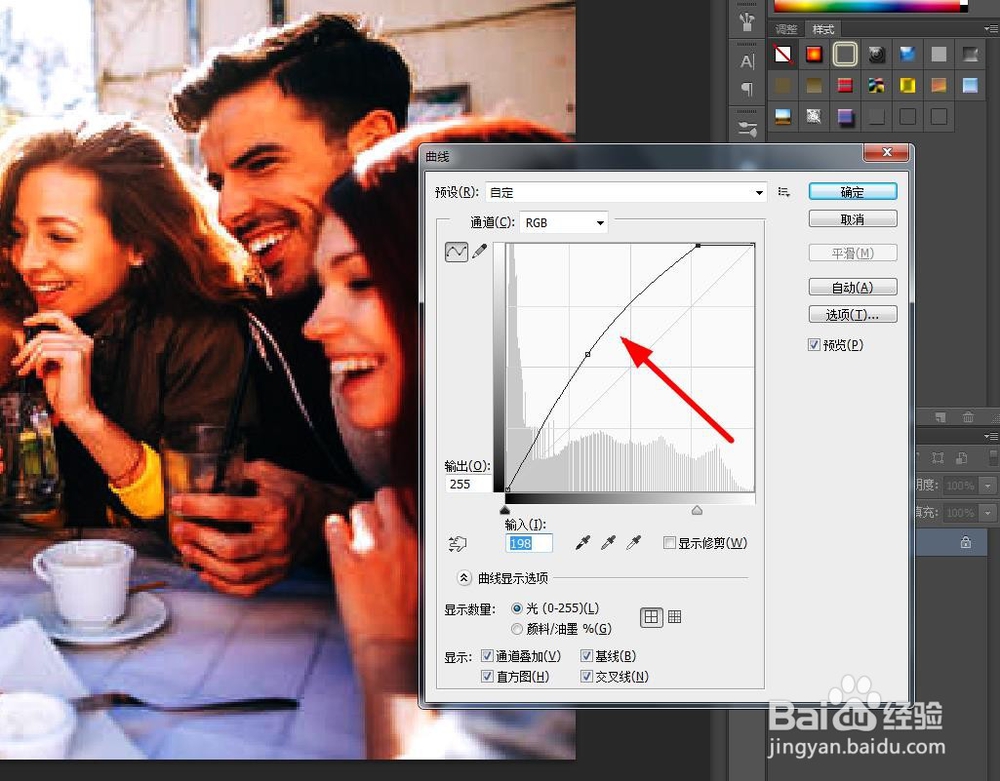
Task: Open the Brush Presets panel icon
Action: pyautogui.click(x=747, y=22)
